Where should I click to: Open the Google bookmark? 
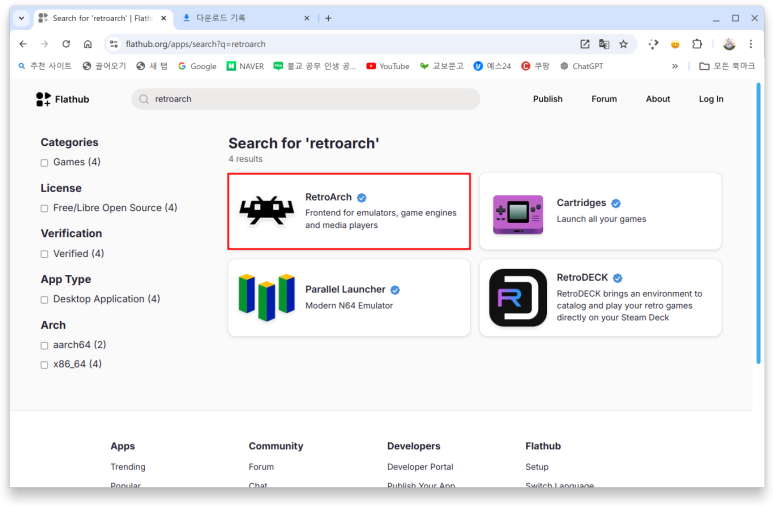[x=197, y=66]
